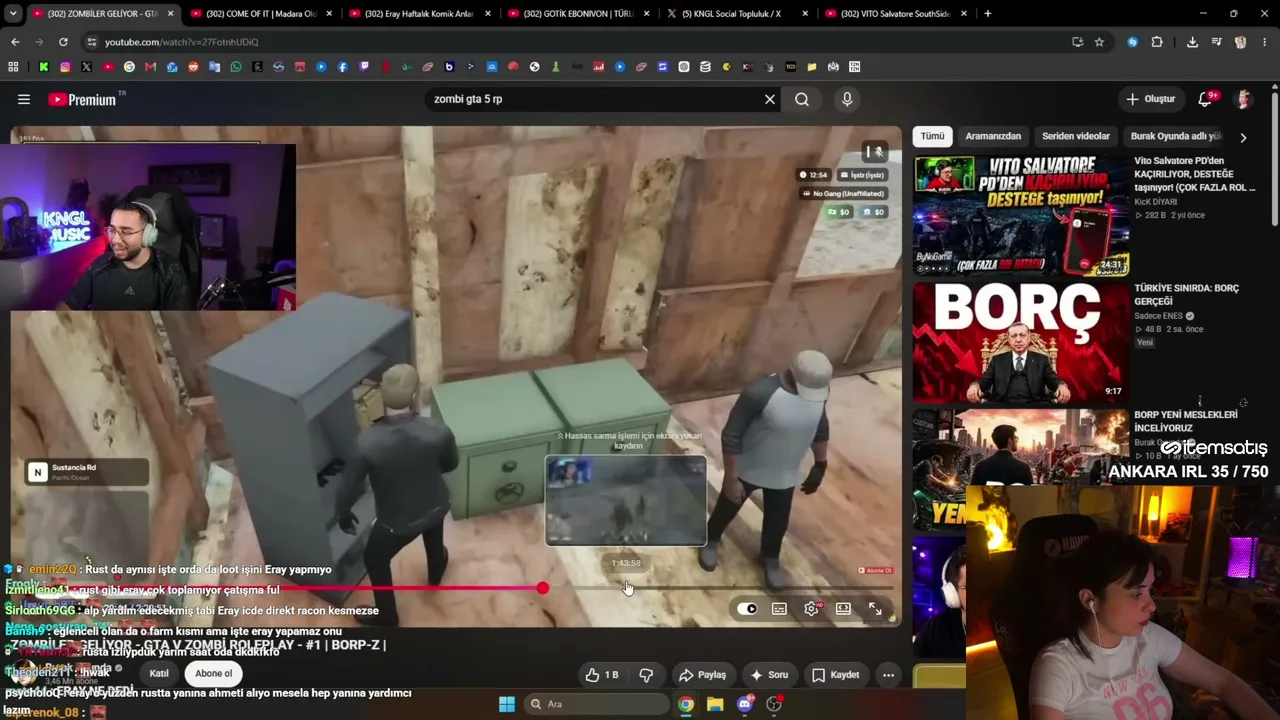Click the magnifier search button
The width and height of the screenshot is (1280, 720).
click(802, 99)
